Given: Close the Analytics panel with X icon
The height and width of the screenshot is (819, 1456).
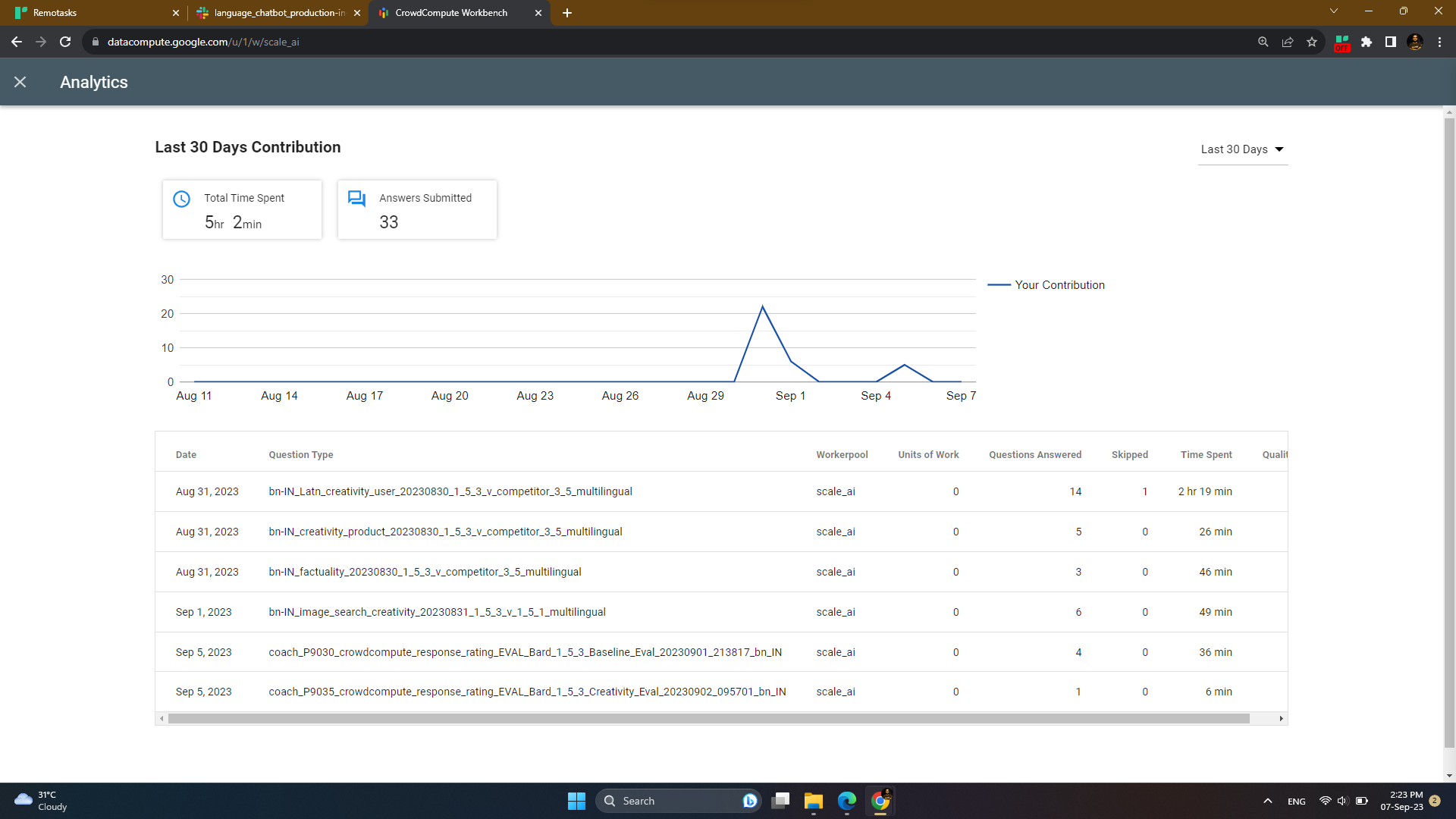Looking at the screenshot, I should (x=20, y=82).
